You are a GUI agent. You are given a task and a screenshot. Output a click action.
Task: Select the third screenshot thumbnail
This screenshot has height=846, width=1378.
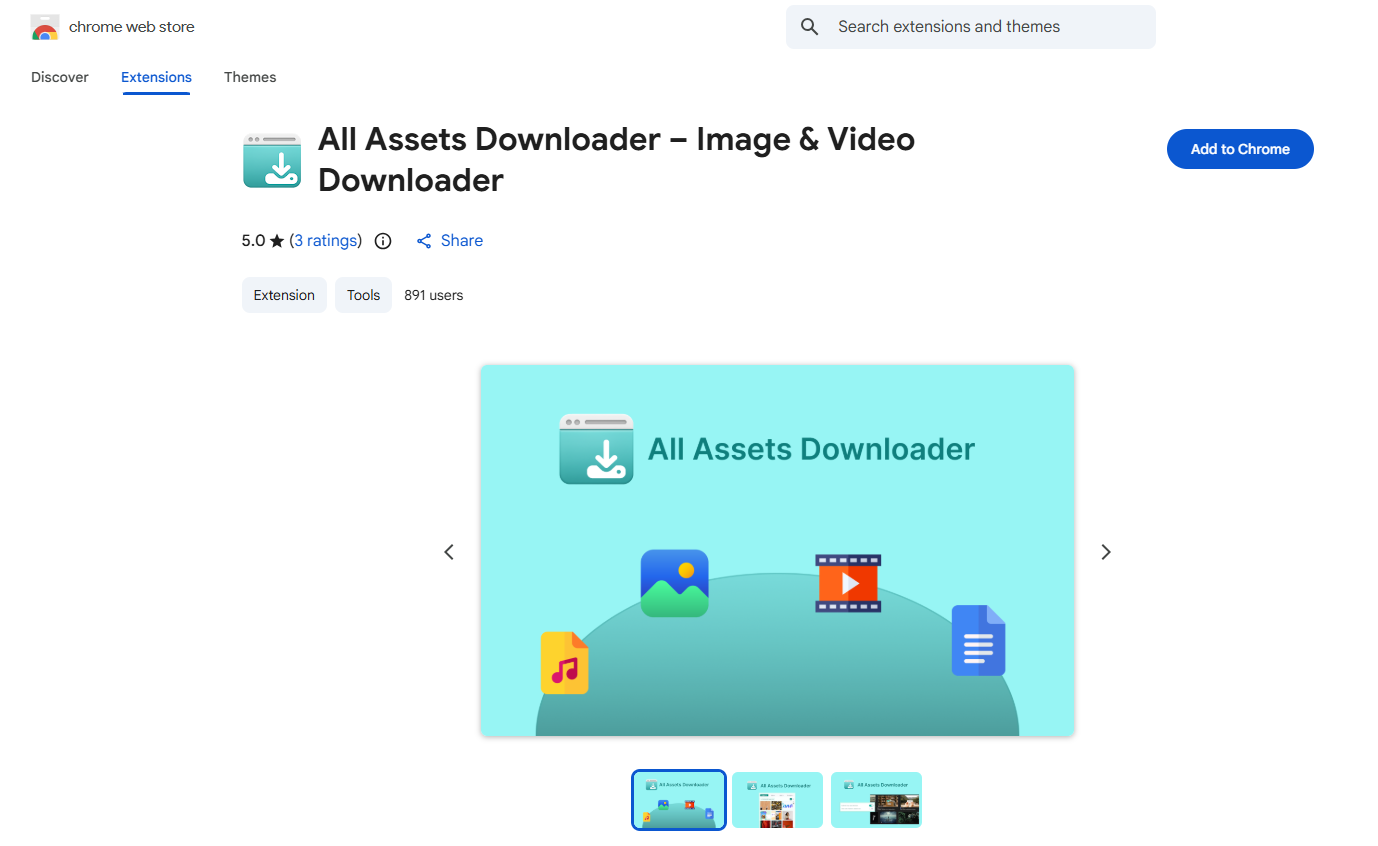[x=876, y=800]
